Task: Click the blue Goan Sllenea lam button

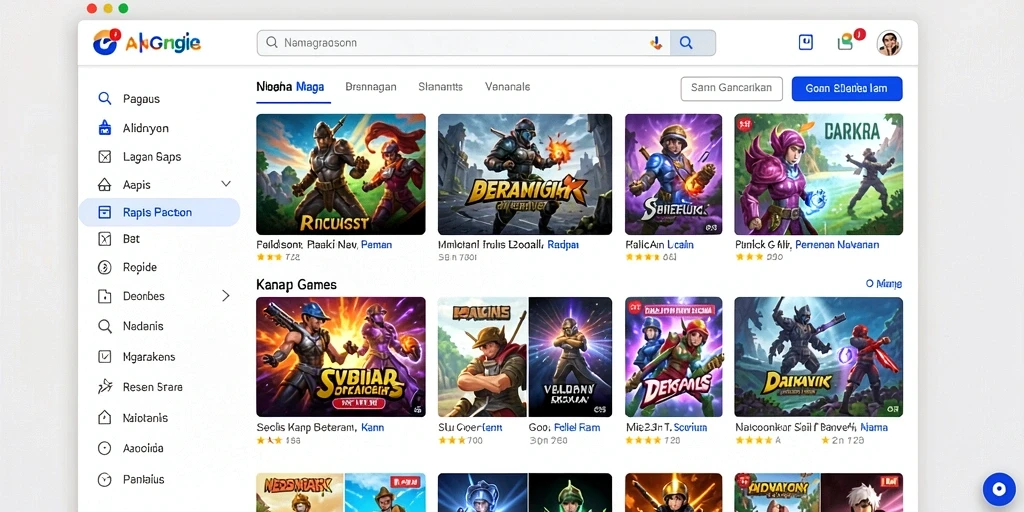Action: [x=846, y=88]
